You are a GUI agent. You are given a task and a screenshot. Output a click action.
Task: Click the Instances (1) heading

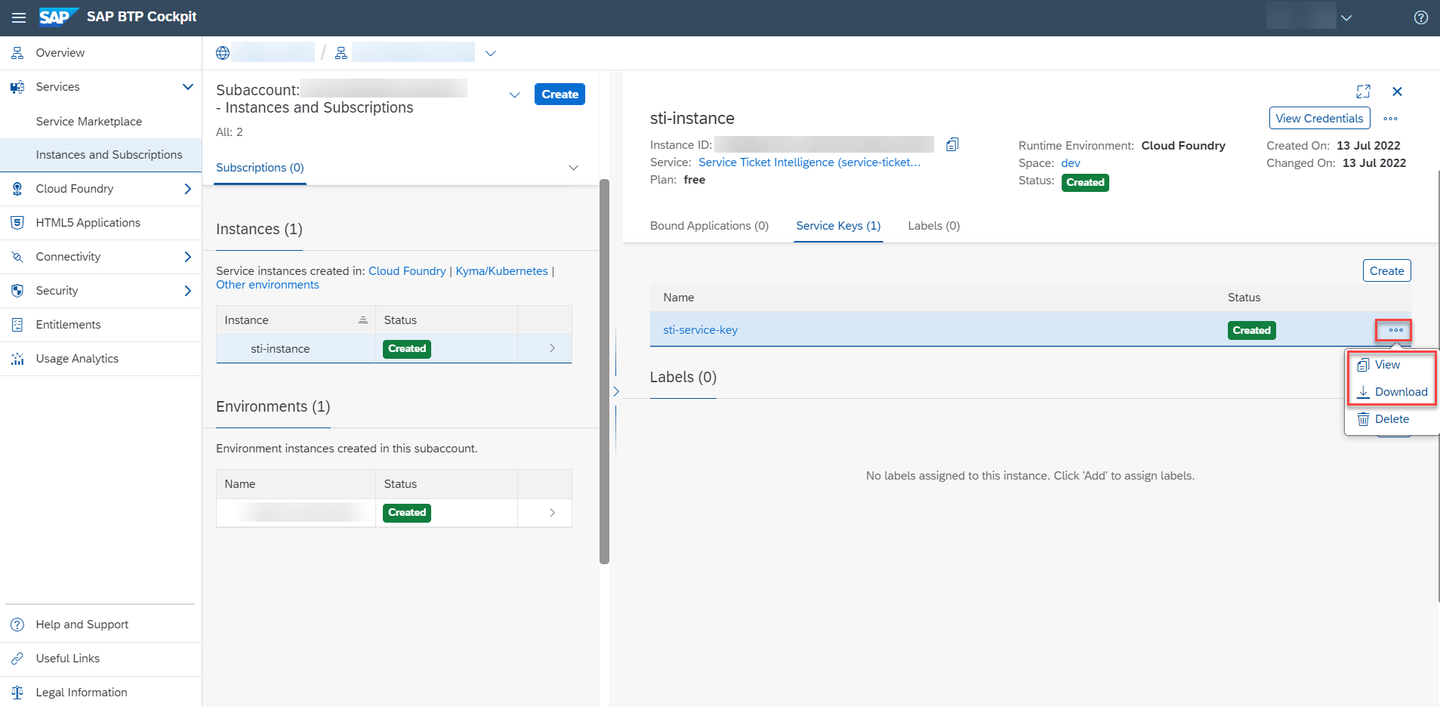click(259, 229)
